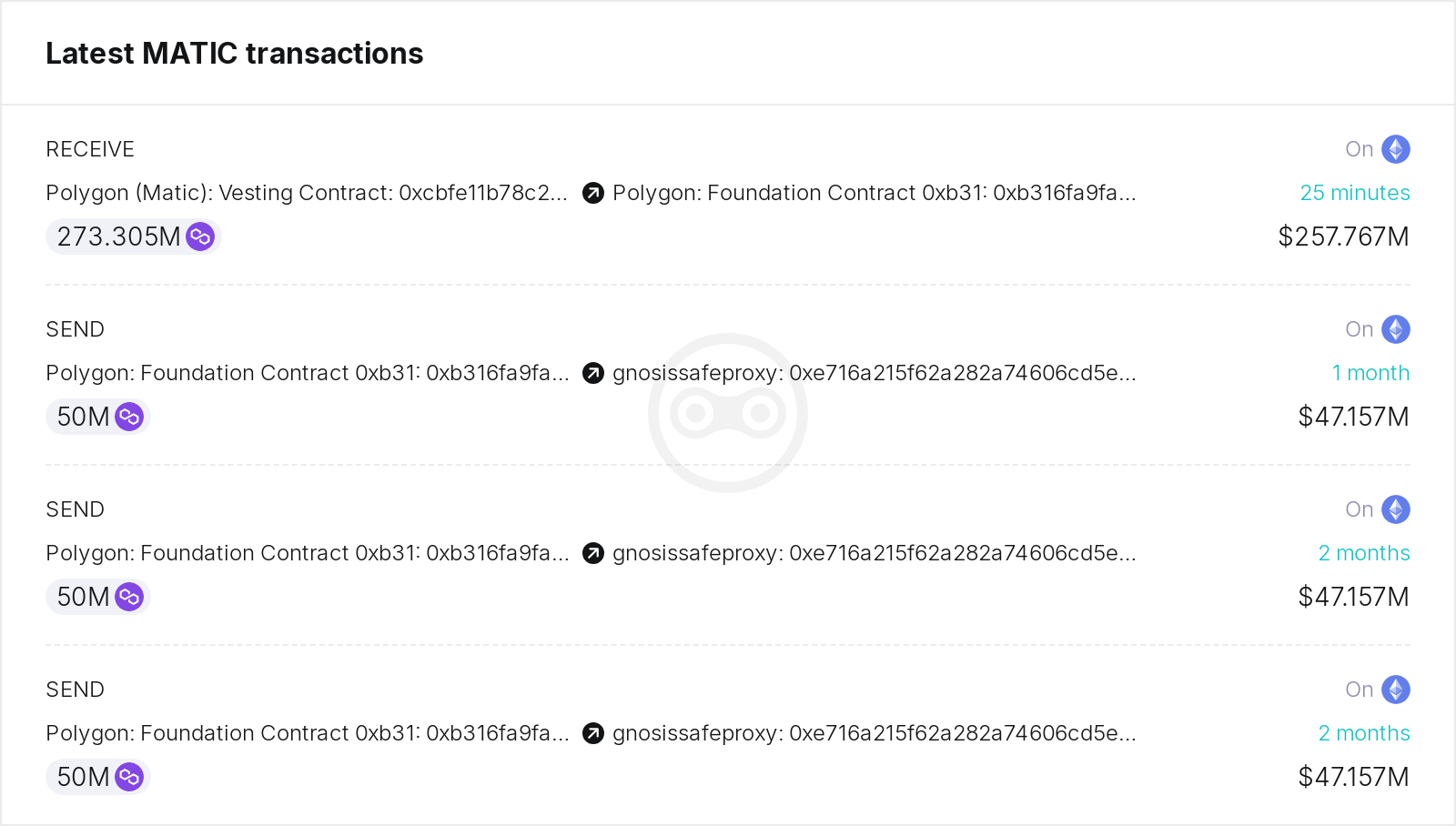
Task: Open gnosissafeproxy address in the 1 month transaction
Action: 874,373
